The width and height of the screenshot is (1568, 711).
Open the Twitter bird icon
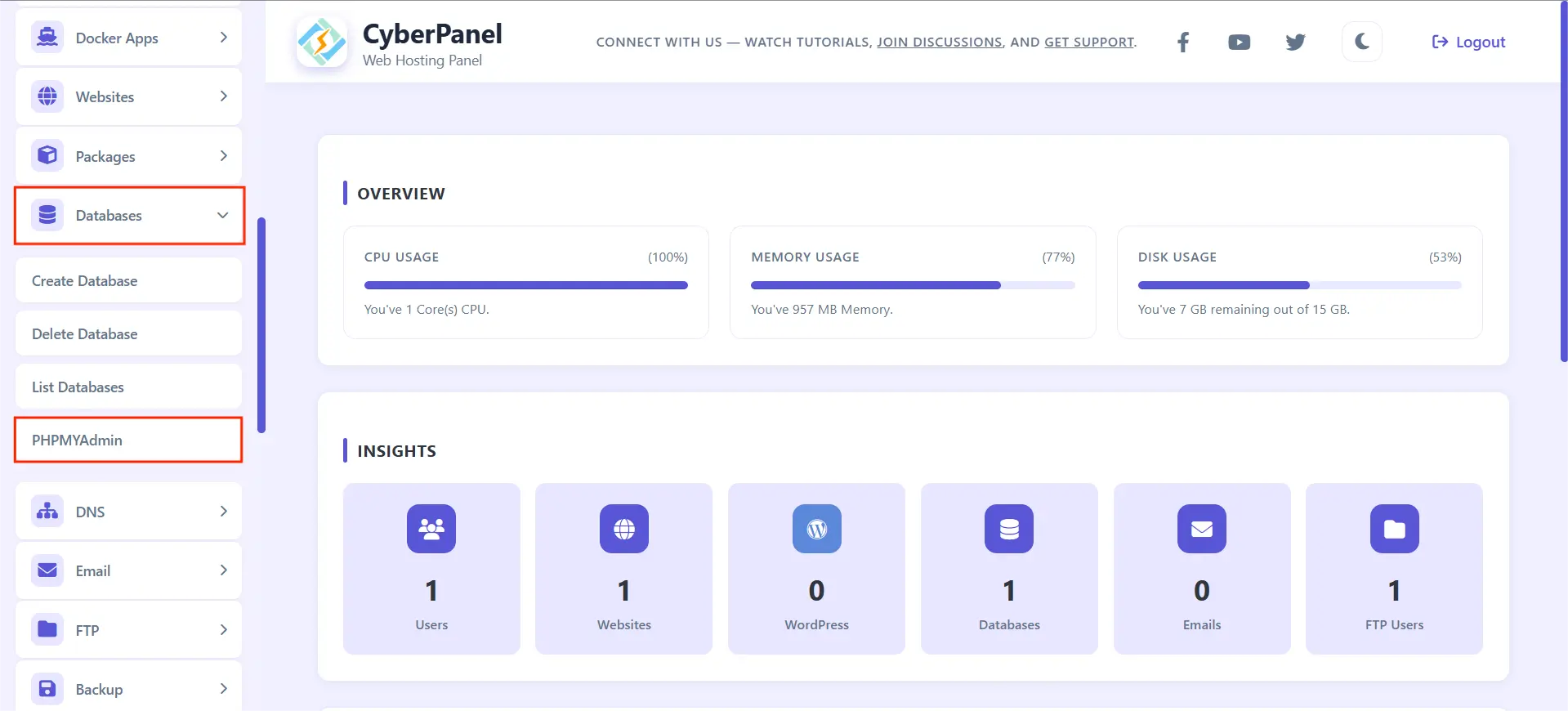1295,42
